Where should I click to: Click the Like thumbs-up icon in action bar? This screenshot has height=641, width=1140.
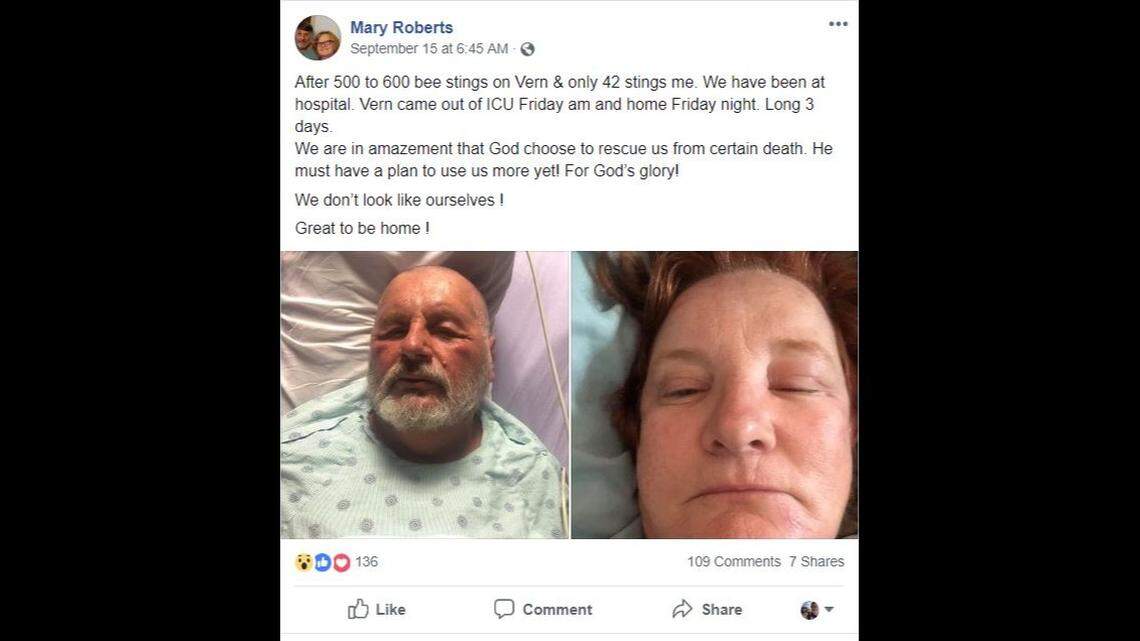(356, 609)
